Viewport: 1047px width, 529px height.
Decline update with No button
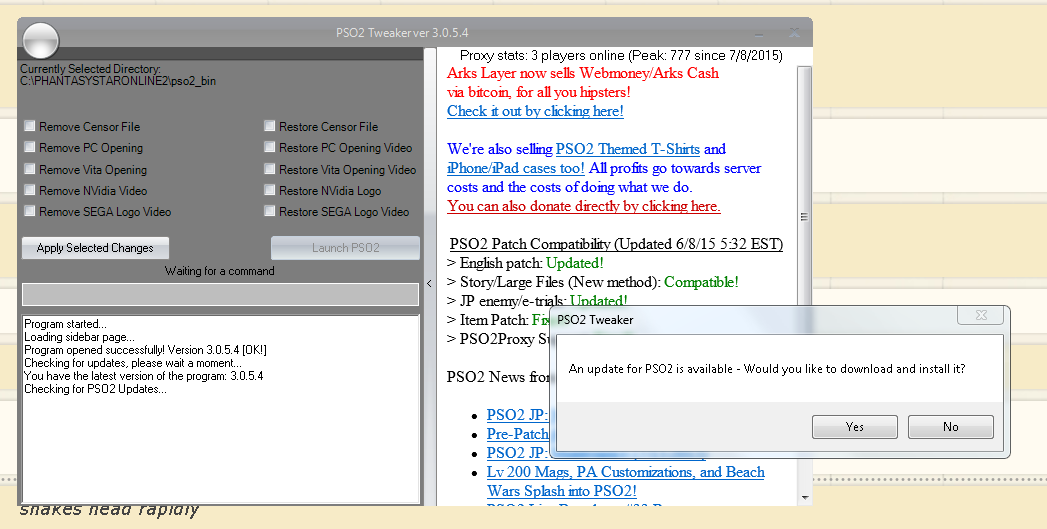click(951, 427)
